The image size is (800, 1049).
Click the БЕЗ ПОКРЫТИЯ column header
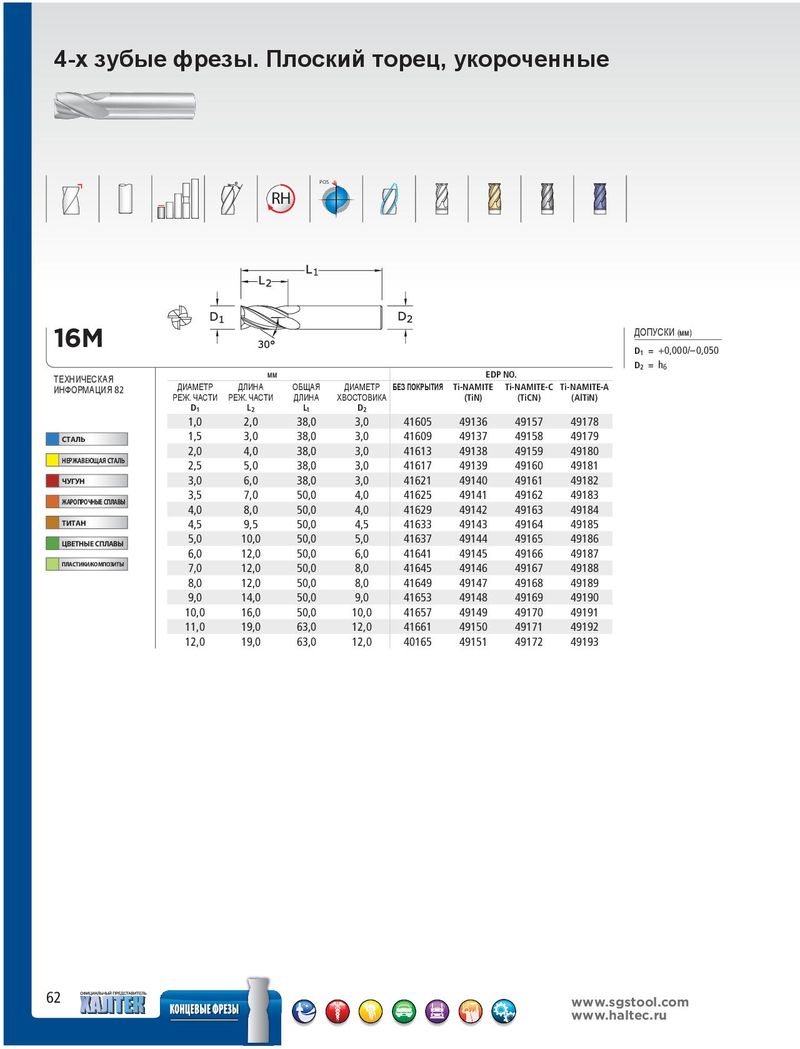[x=417, y=387]
